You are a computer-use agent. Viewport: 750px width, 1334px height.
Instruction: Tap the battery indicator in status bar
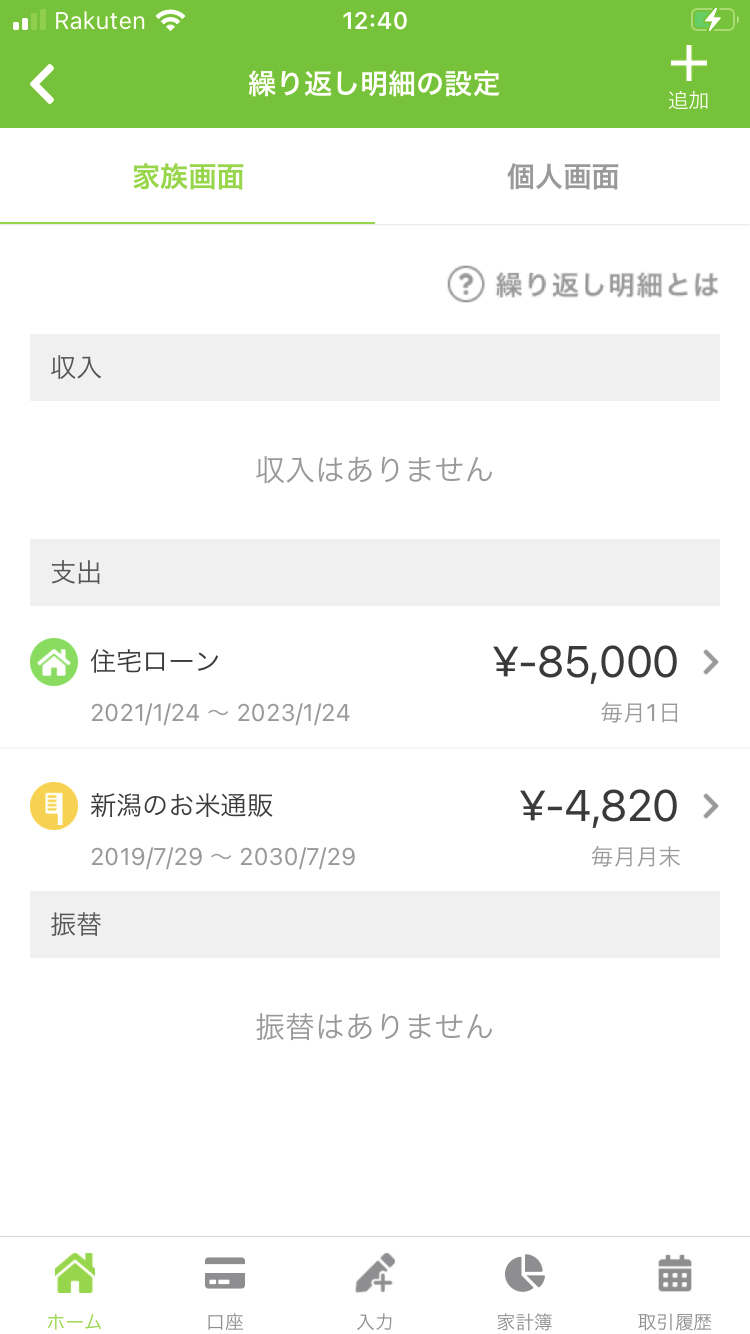pos(713,20)
